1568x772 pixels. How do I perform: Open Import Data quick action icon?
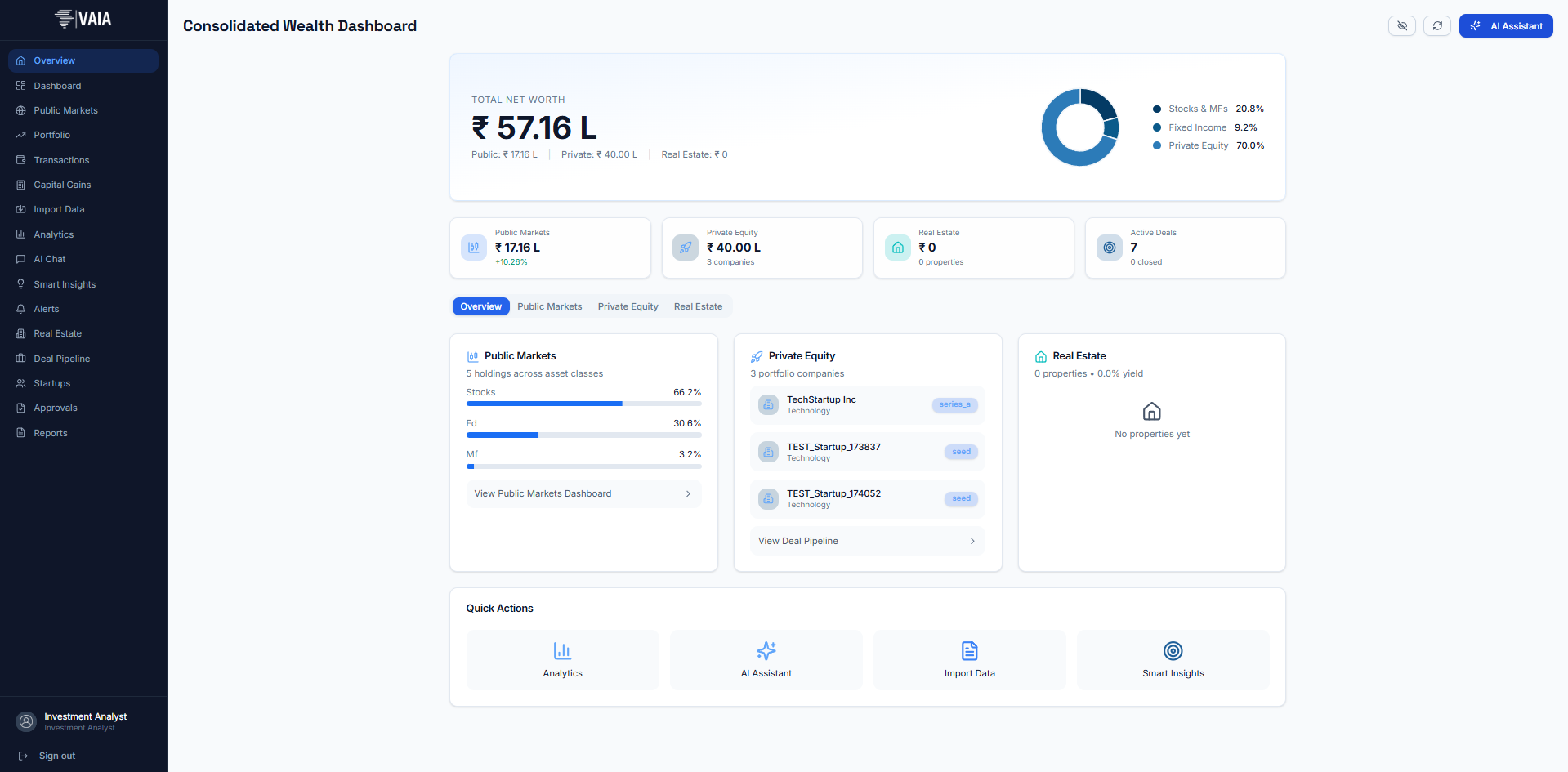coord(969,651)
